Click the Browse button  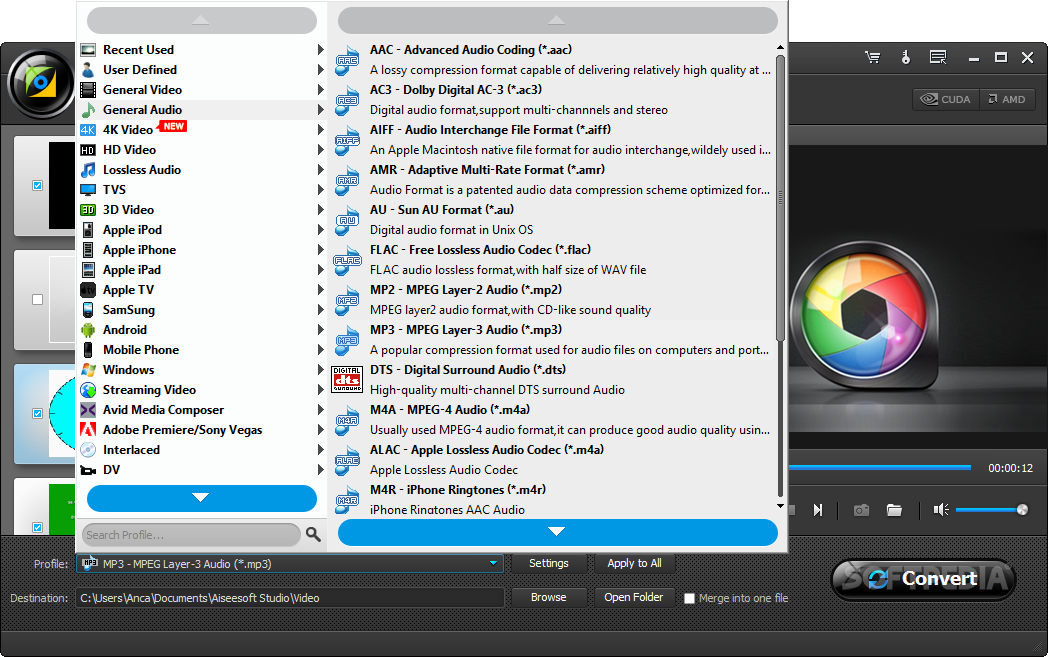[549, 598]
